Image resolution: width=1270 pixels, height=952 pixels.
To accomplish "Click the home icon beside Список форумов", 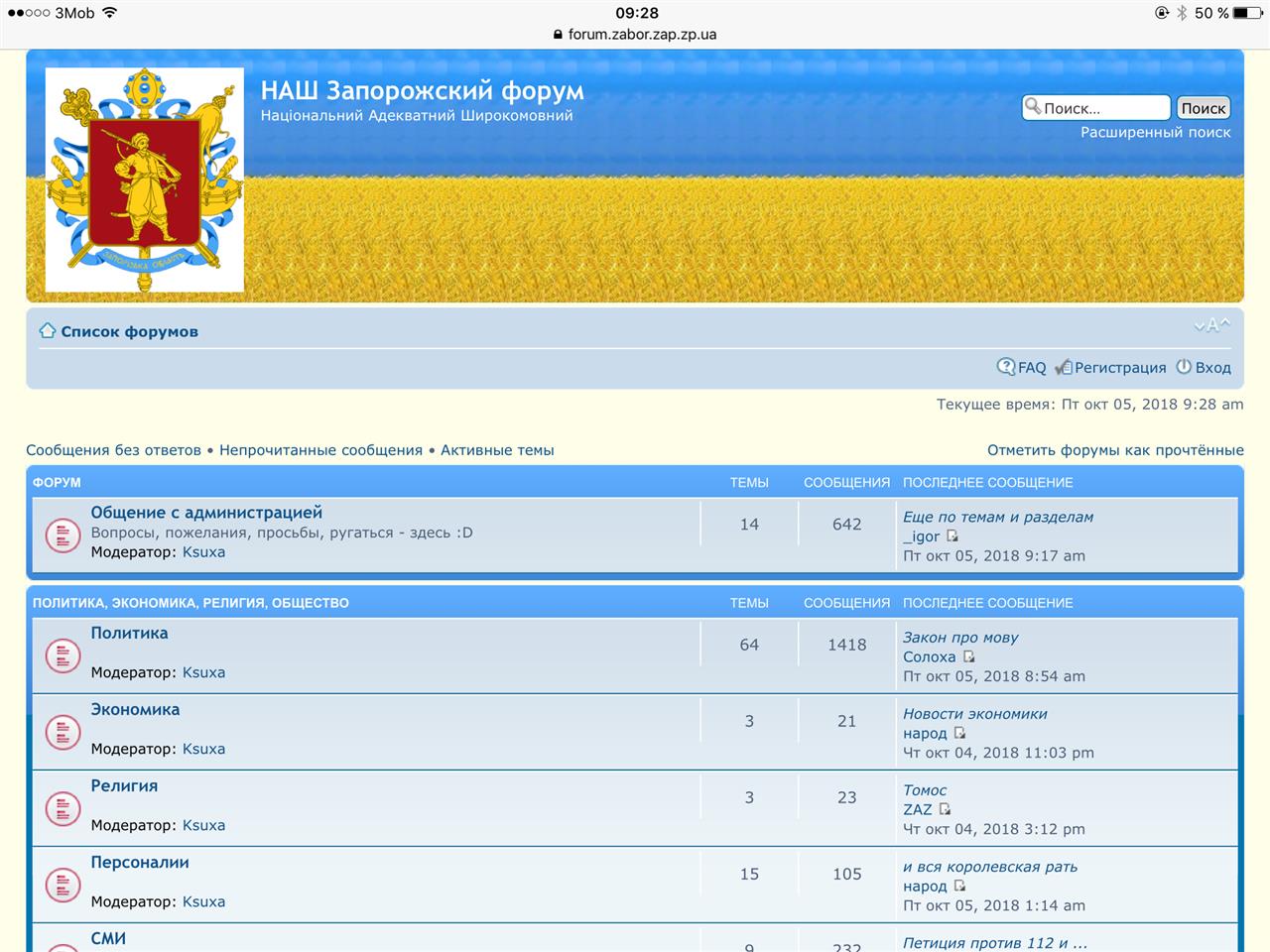I will [47, 331].
